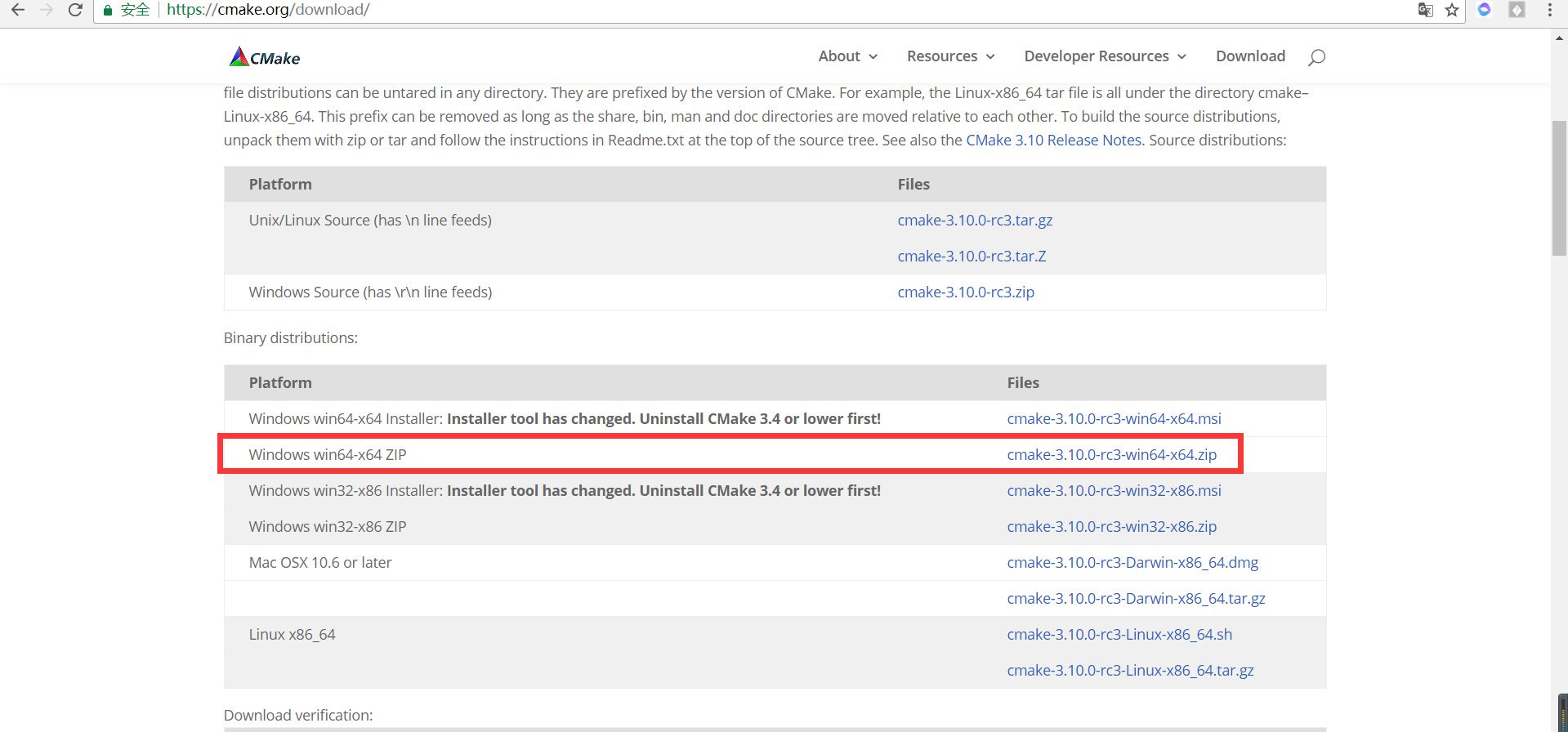Open the Chrome three-dot menu
Screen dimensions: 1568x732
[x=1550, y=10]
